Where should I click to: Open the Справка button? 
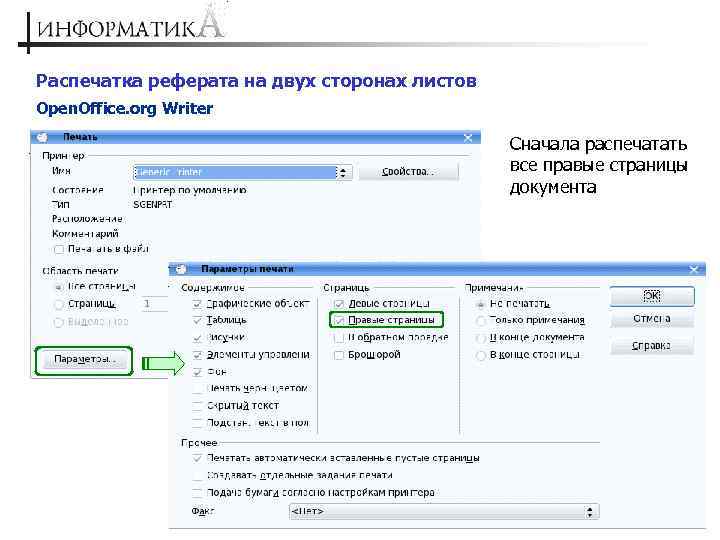click(652, 346)
